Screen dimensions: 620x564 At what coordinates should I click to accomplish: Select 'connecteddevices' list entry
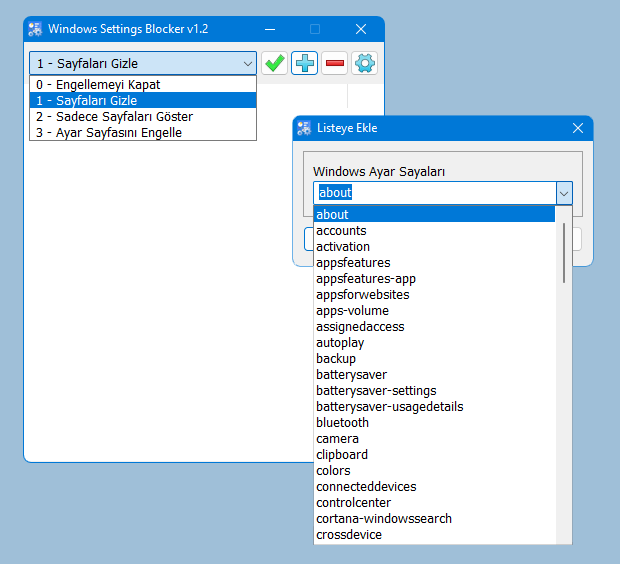tap(435, 486)
